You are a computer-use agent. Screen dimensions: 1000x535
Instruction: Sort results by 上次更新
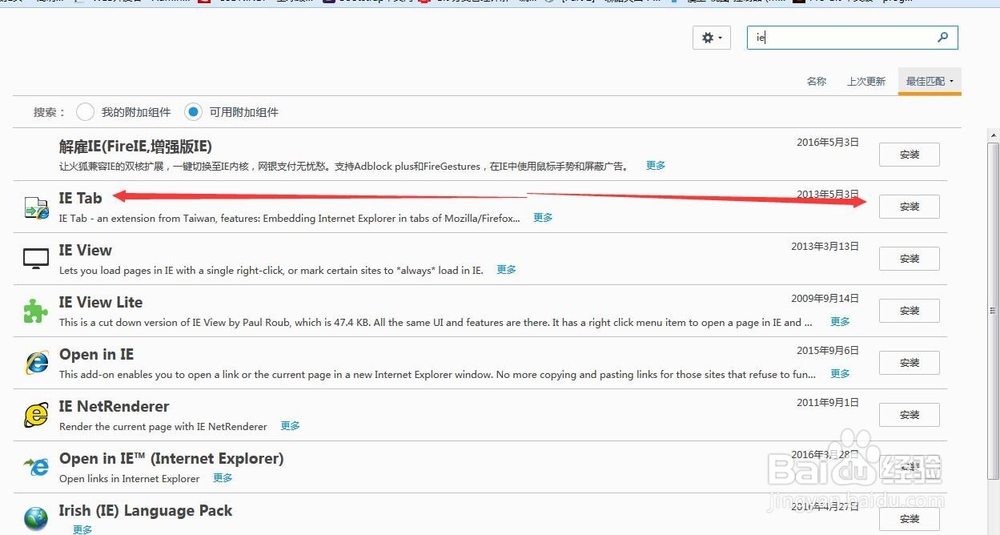pyautogui.click(x=866, y=82)
